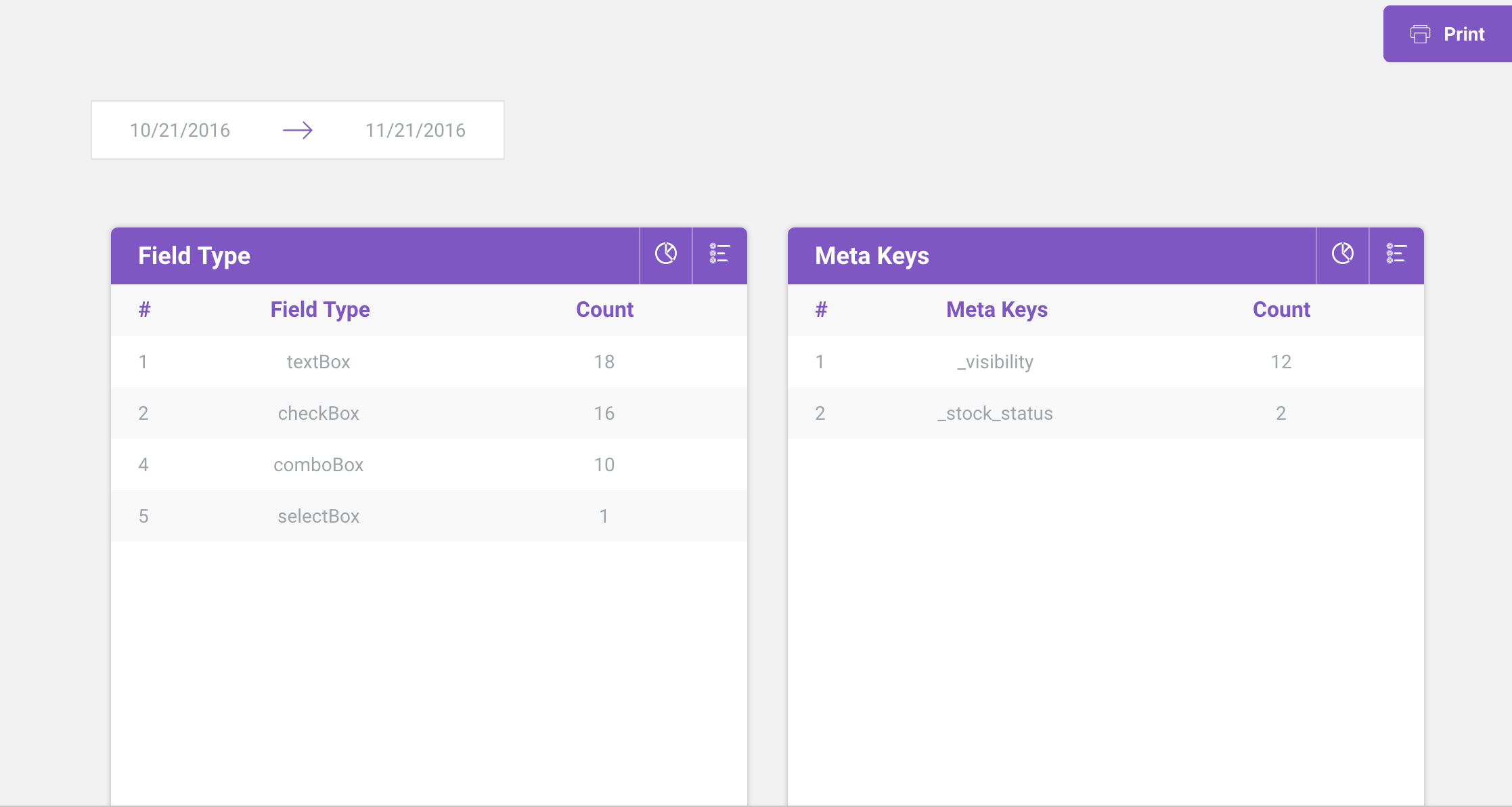This screenshot has height=807, width=1512.
Task: Select the checkBox row
Action: click(x=318, y=413)
